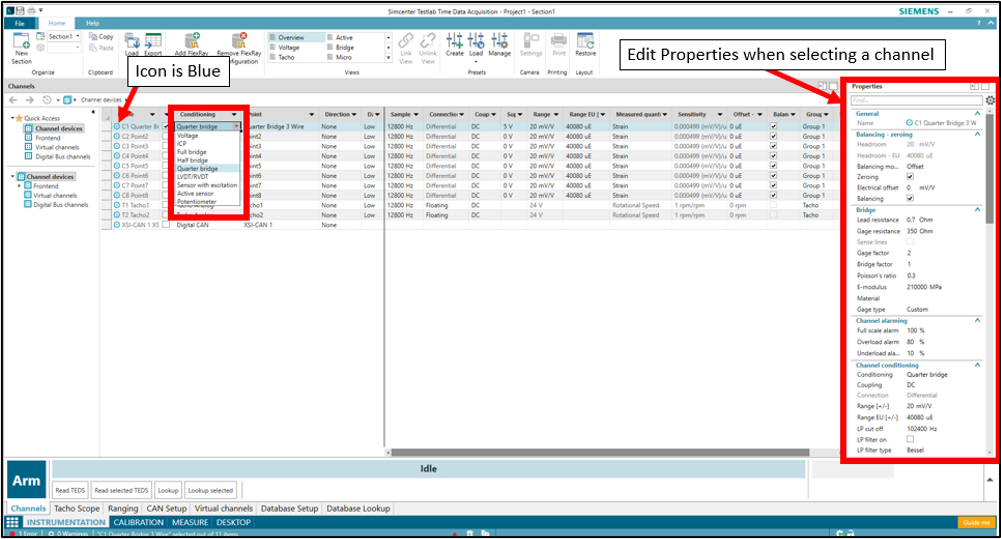Toggle Zeroing checkbox in Properties
Viewport: 1001px width, 539px height.
910,176
